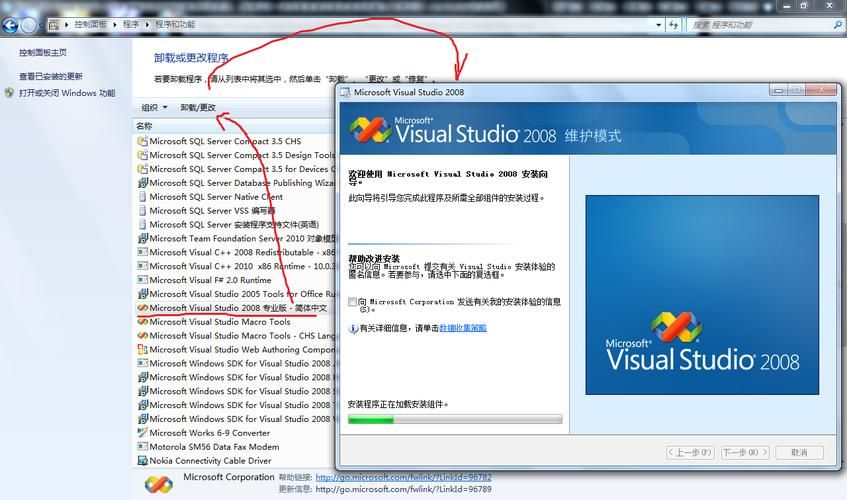Expand the address bar history dropdown arrow
This screenshot has height=500, width=847.
[658, 25]
